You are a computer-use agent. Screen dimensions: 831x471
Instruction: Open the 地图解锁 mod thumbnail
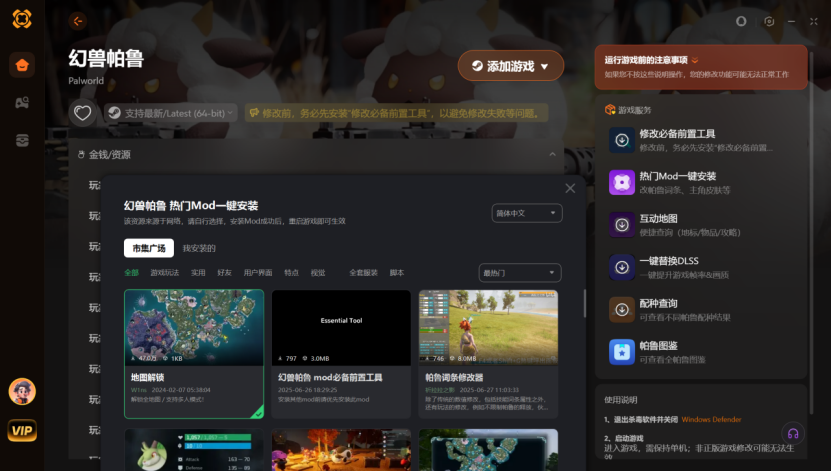(x=194, y=327)
